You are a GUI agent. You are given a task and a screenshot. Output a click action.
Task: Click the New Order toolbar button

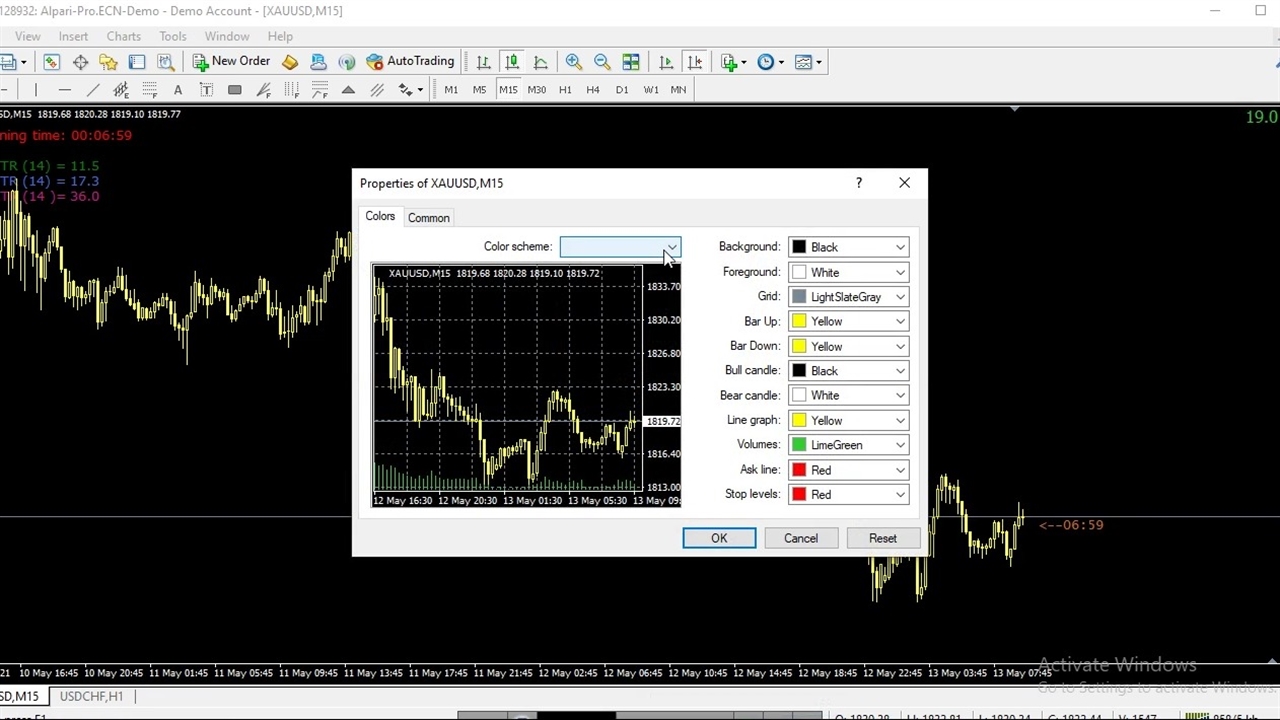(x=231, y=62)
